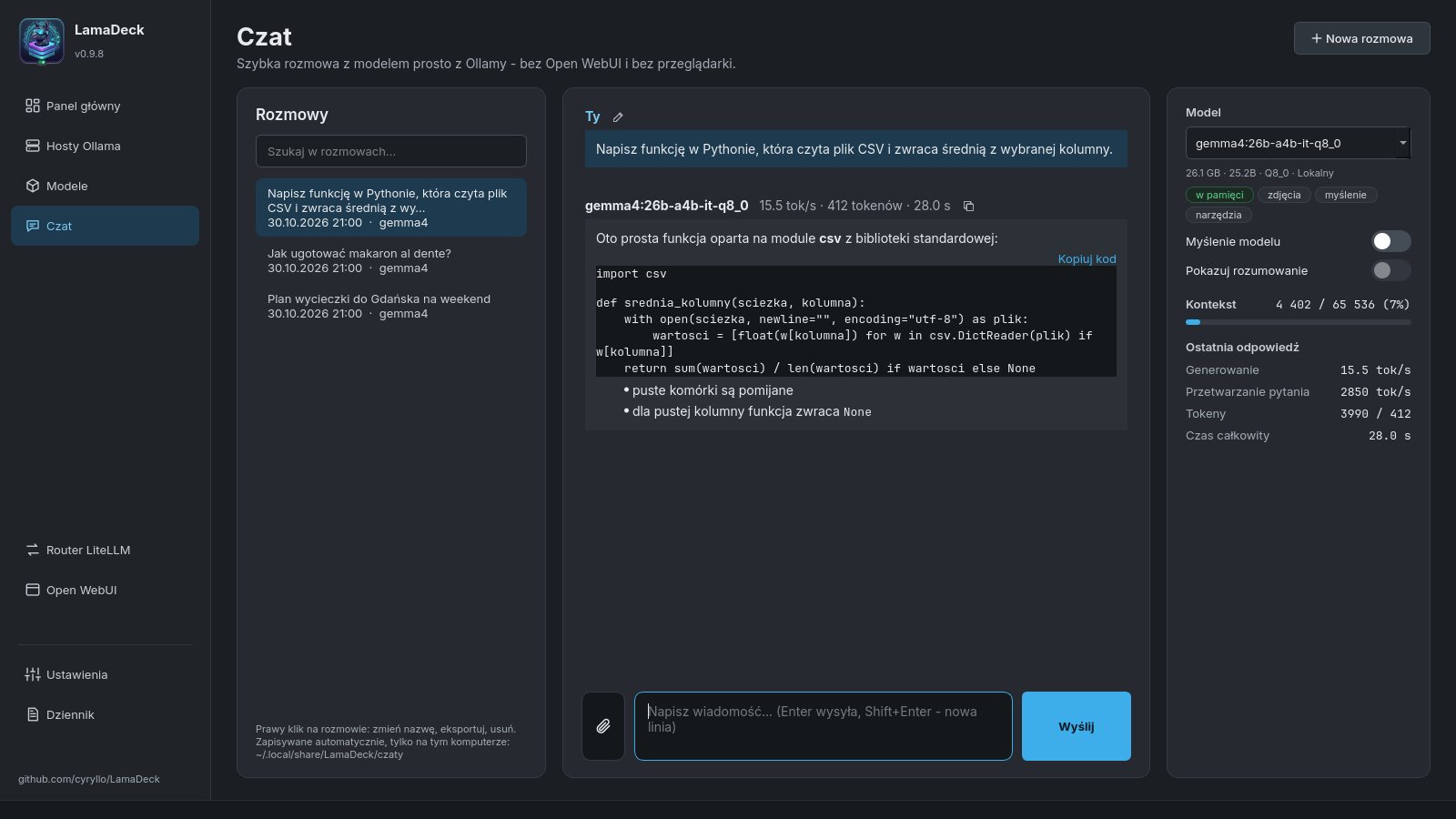Edit user message with pencil icon
This screenshot has height=819, width=1456.
tap(618, 116)
